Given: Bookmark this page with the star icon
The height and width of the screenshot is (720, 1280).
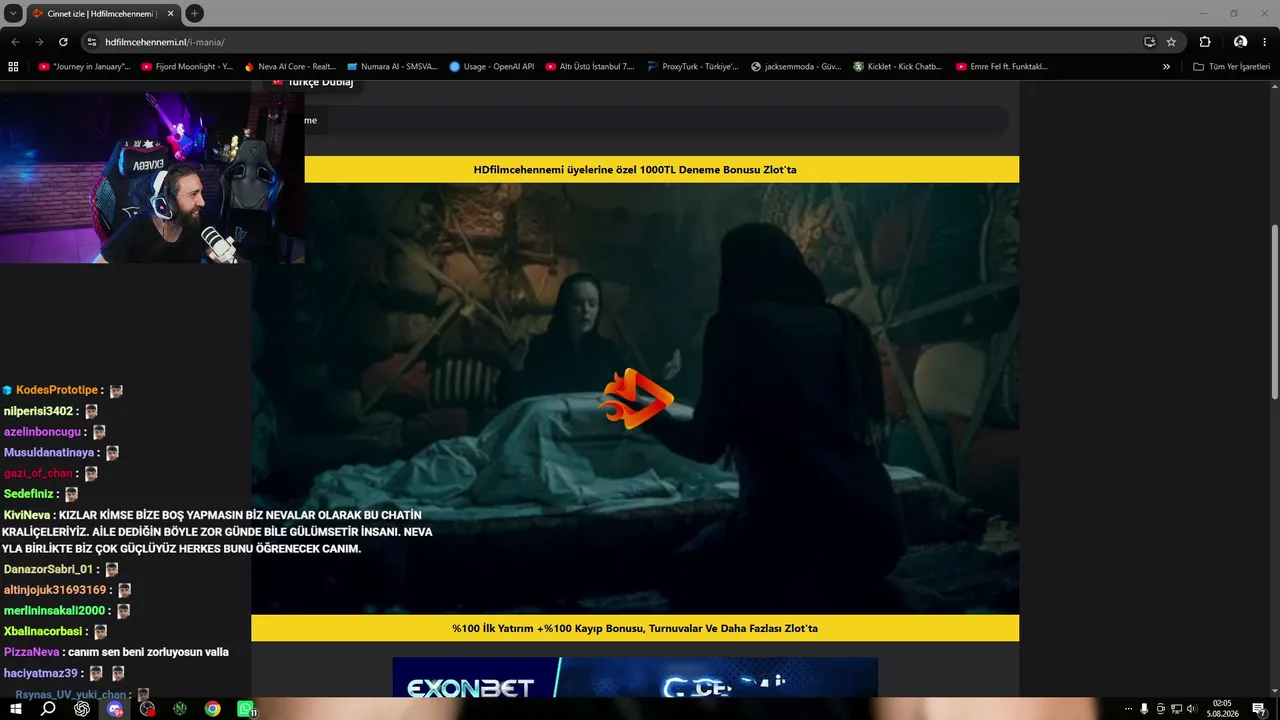Looking at the screenshot, I should 1171,42.
